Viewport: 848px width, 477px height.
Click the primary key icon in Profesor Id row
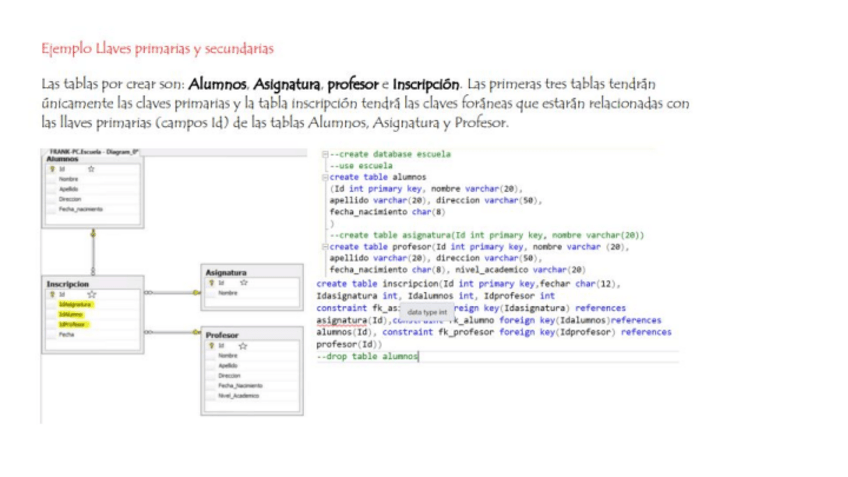click(211, 346)
